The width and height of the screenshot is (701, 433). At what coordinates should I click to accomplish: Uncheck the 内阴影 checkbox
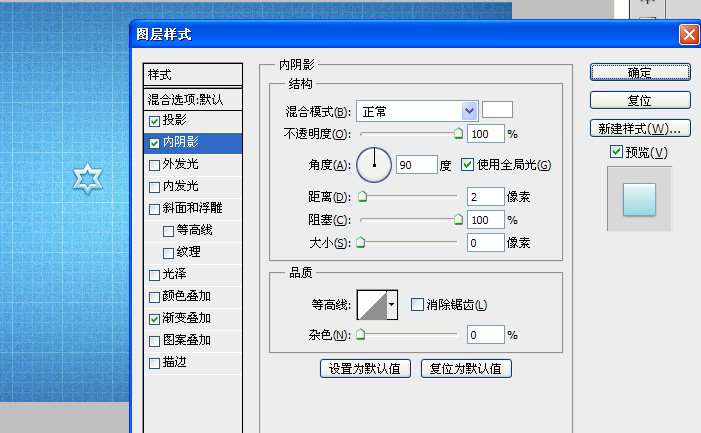tap(154, 143)
